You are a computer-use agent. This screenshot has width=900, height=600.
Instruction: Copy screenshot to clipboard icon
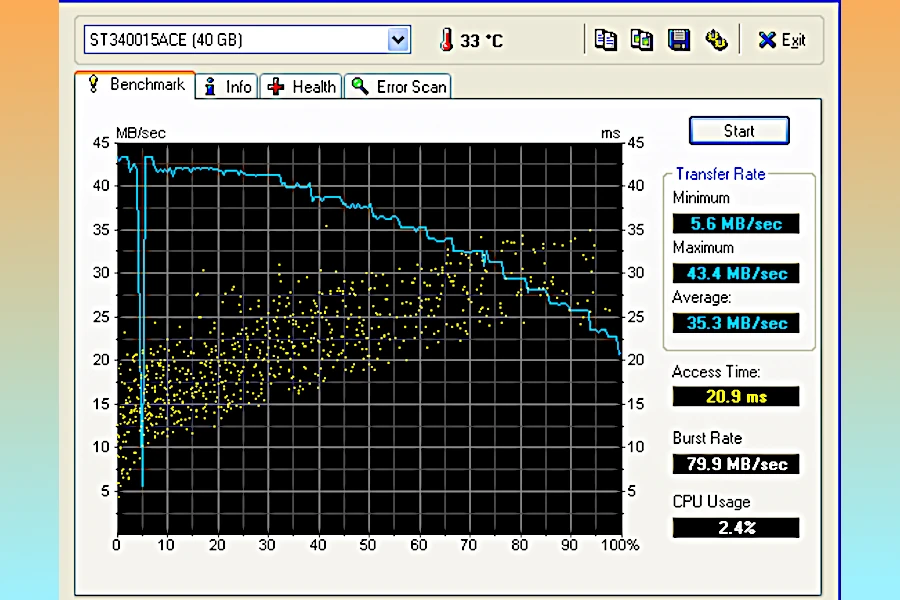642,40
